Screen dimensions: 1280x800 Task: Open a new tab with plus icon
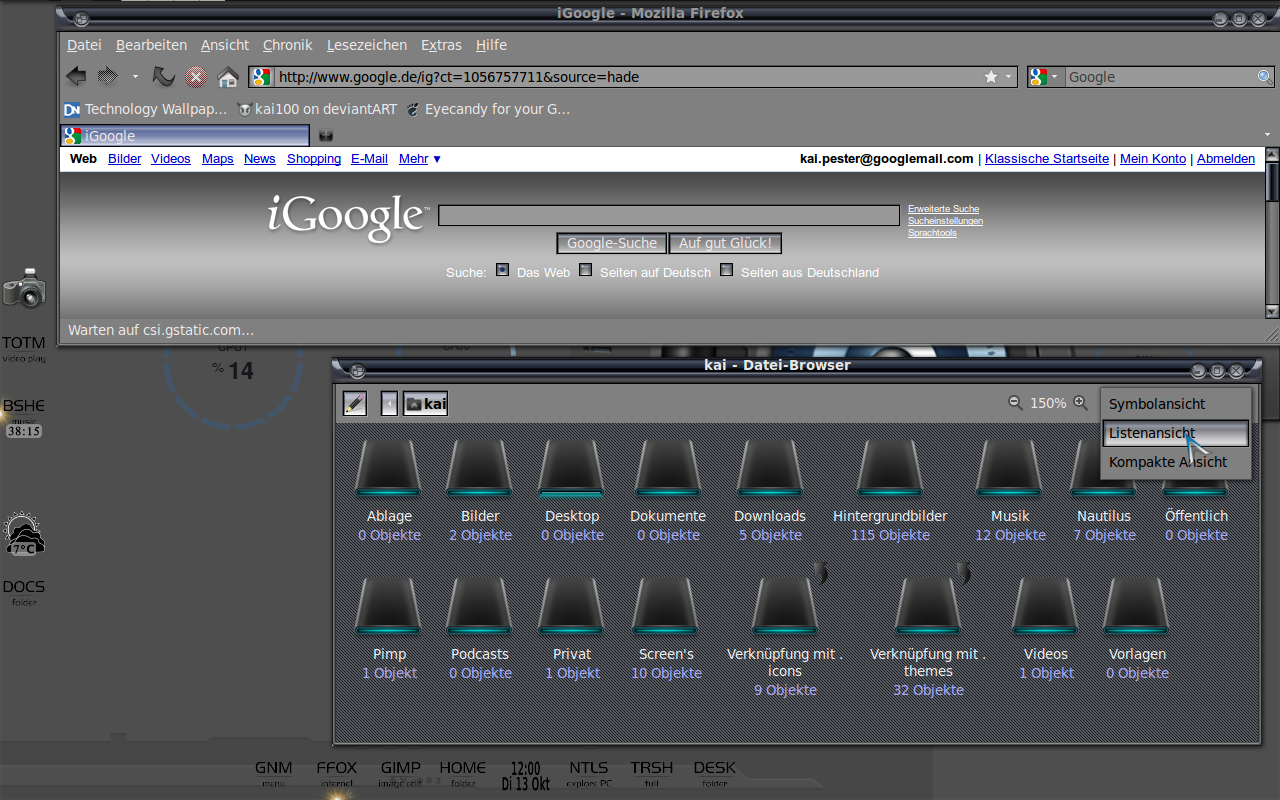(326, 136)
